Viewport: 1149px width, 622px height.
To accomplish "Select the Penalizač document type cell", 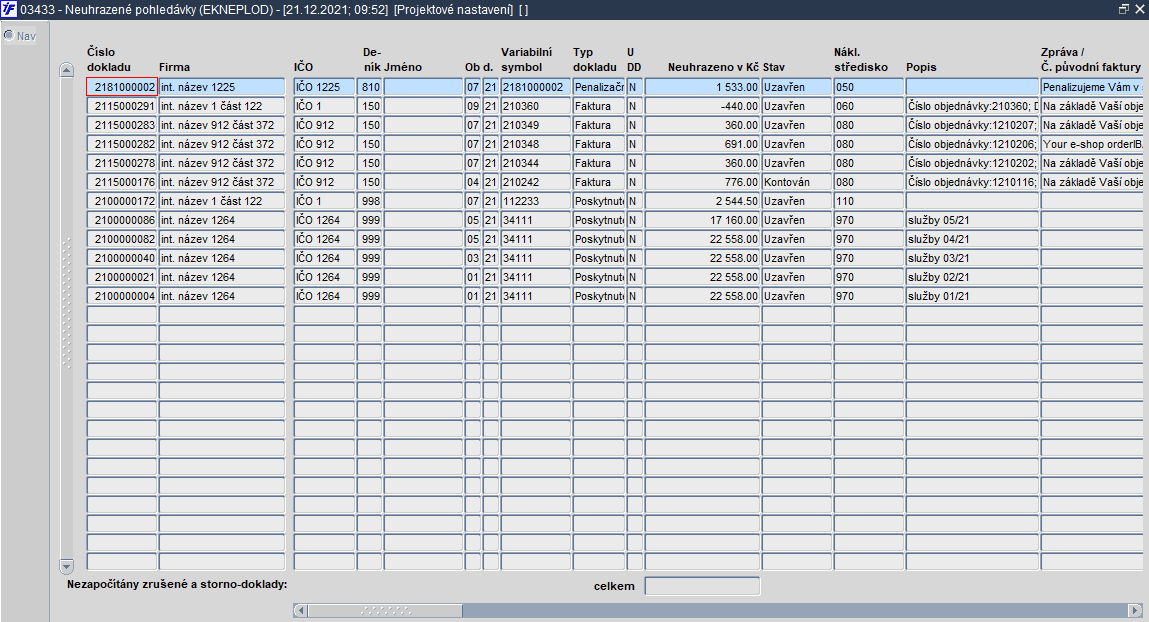I will click(x=599, y=87).
